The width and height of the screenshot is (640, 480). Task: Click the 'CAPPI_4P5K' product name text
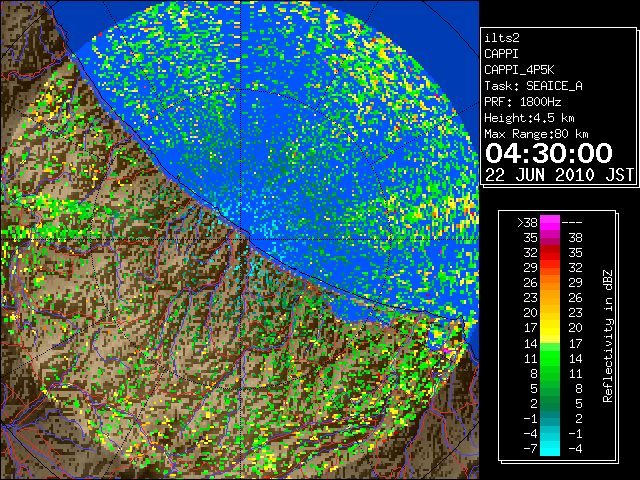519,70
